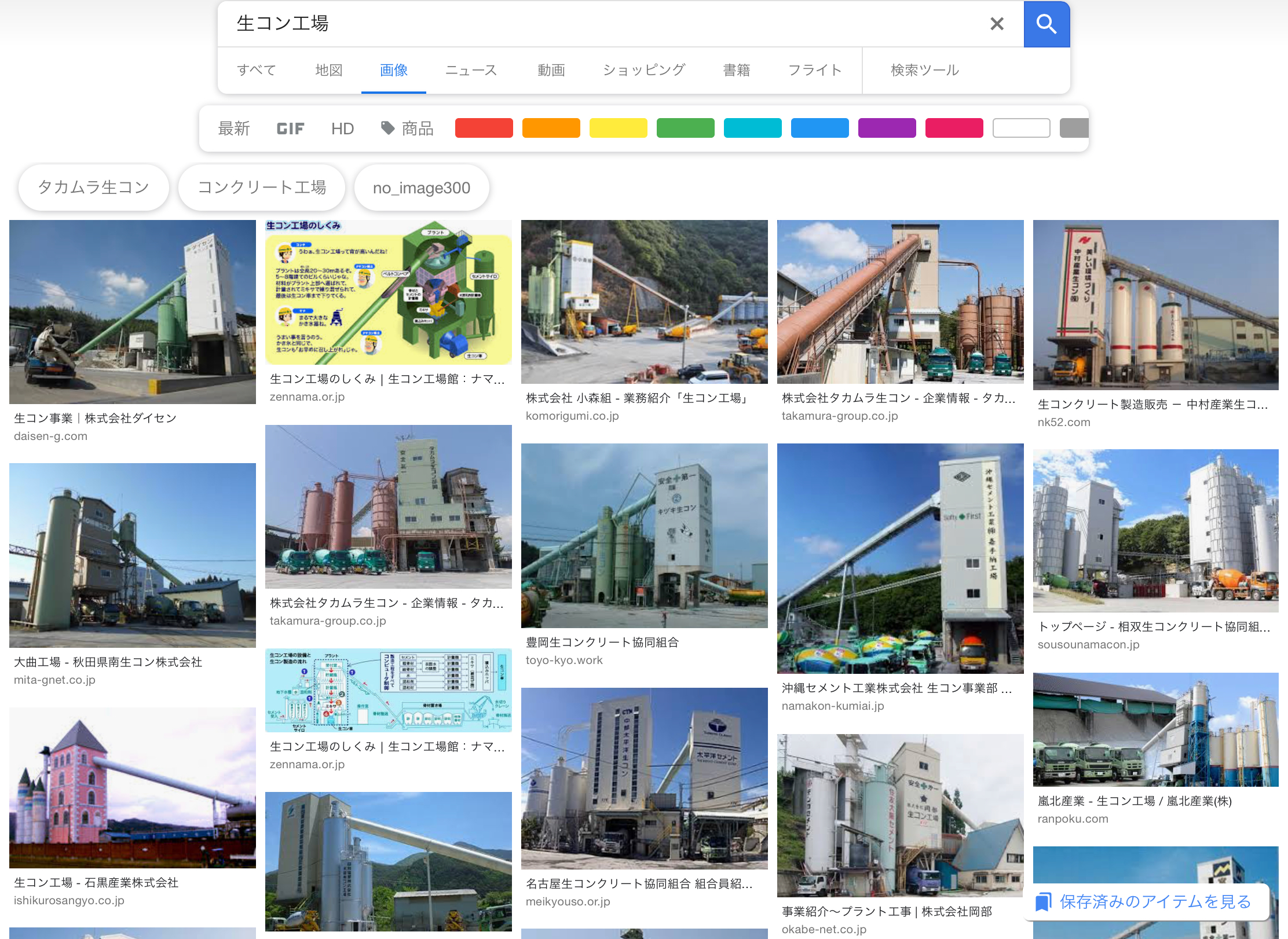Open the 生コン工場のしくみ yellow diagram thumbnail
This screenshot has width=1288, height=939.
tap(389, 292)
